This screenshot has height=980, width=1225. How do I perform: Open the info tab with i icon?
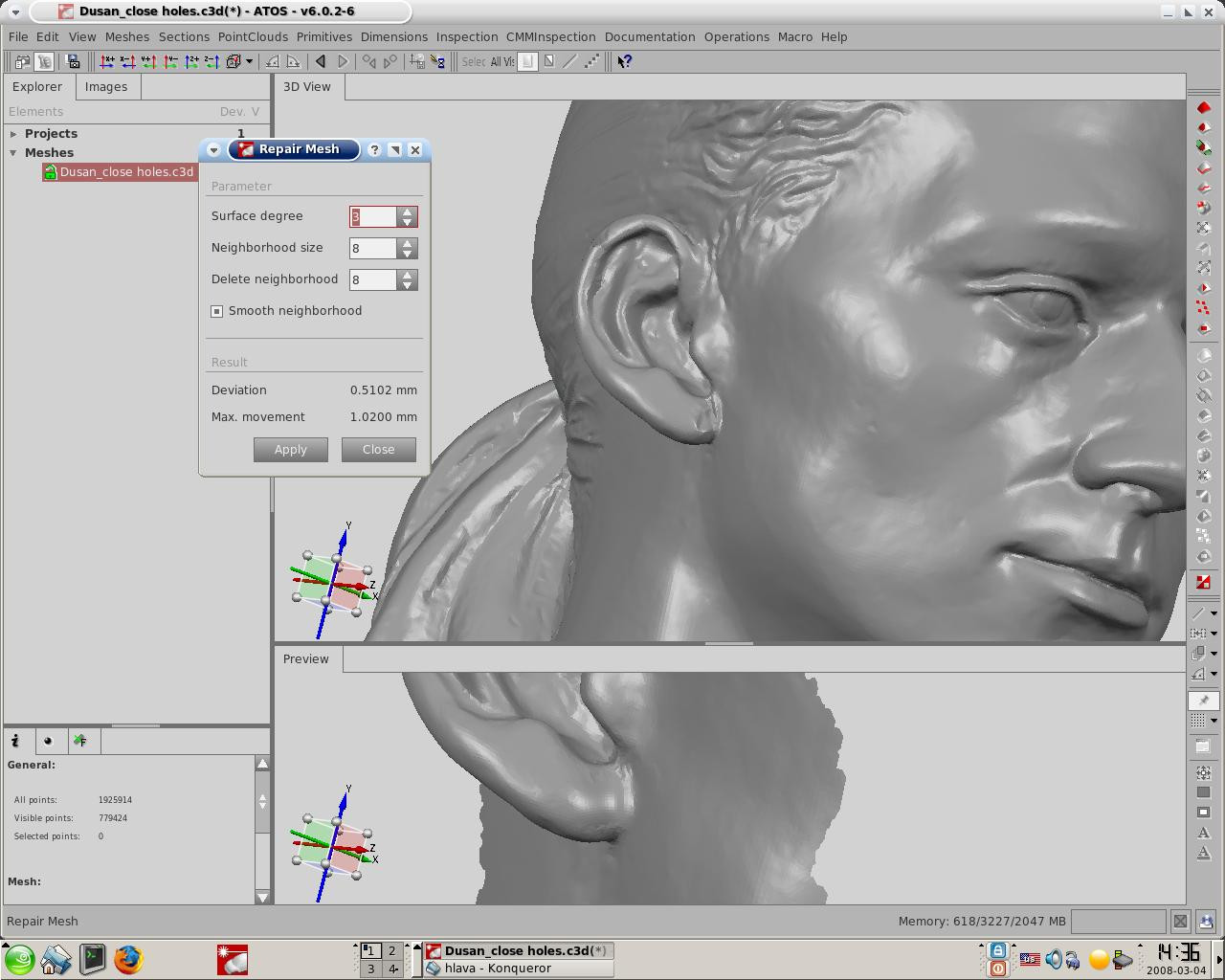click(x=16, y=741)
